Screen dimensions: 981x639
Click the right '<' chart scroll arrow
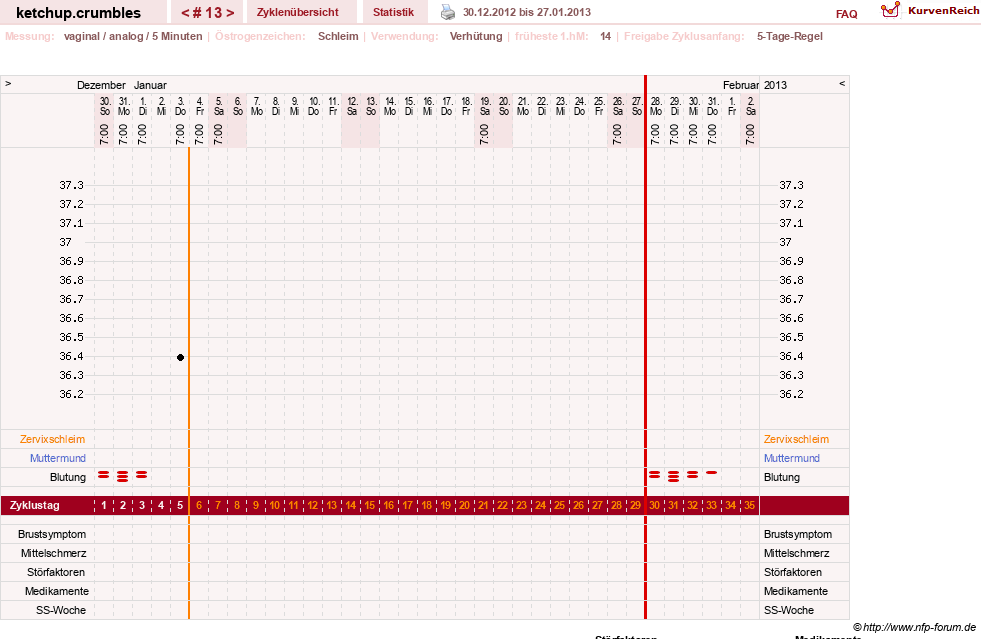tap(841, 83)
